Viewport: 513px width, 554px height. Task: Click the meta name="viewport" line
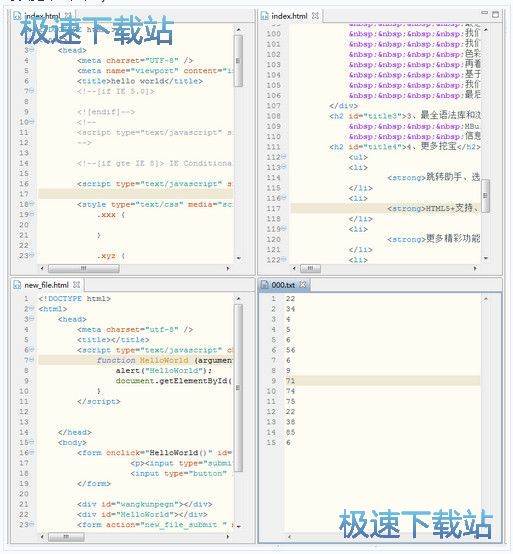[x=155, y=71]
